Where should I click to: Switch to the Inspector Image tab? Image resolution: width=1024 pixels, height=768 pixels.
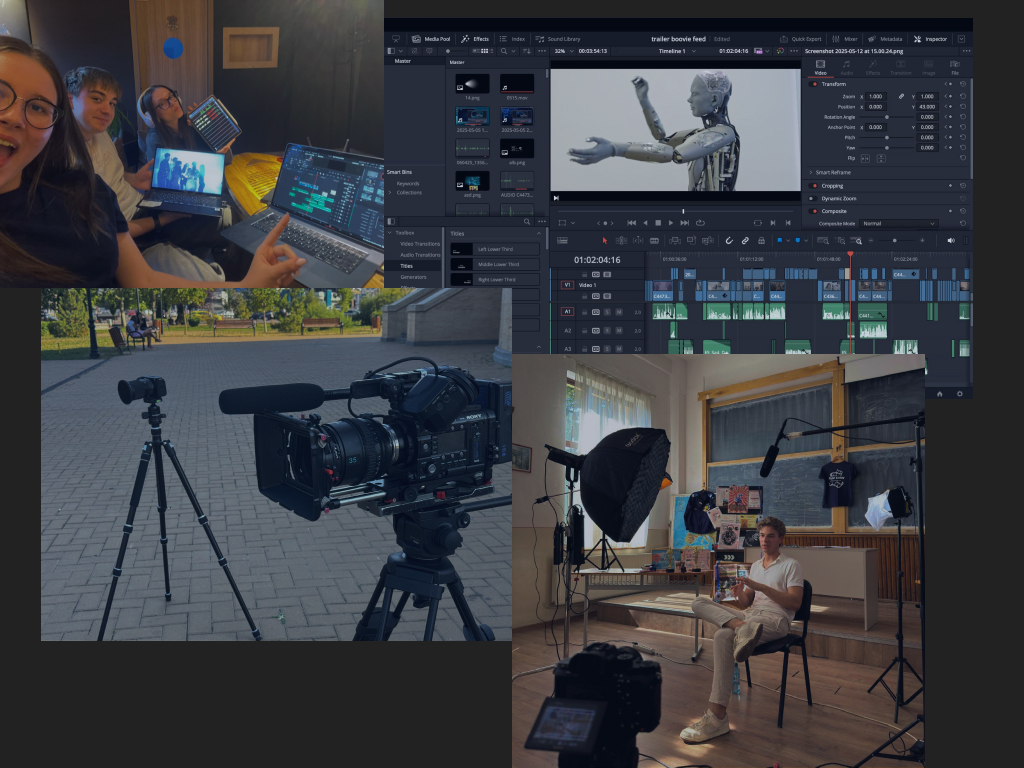(928, 67)
